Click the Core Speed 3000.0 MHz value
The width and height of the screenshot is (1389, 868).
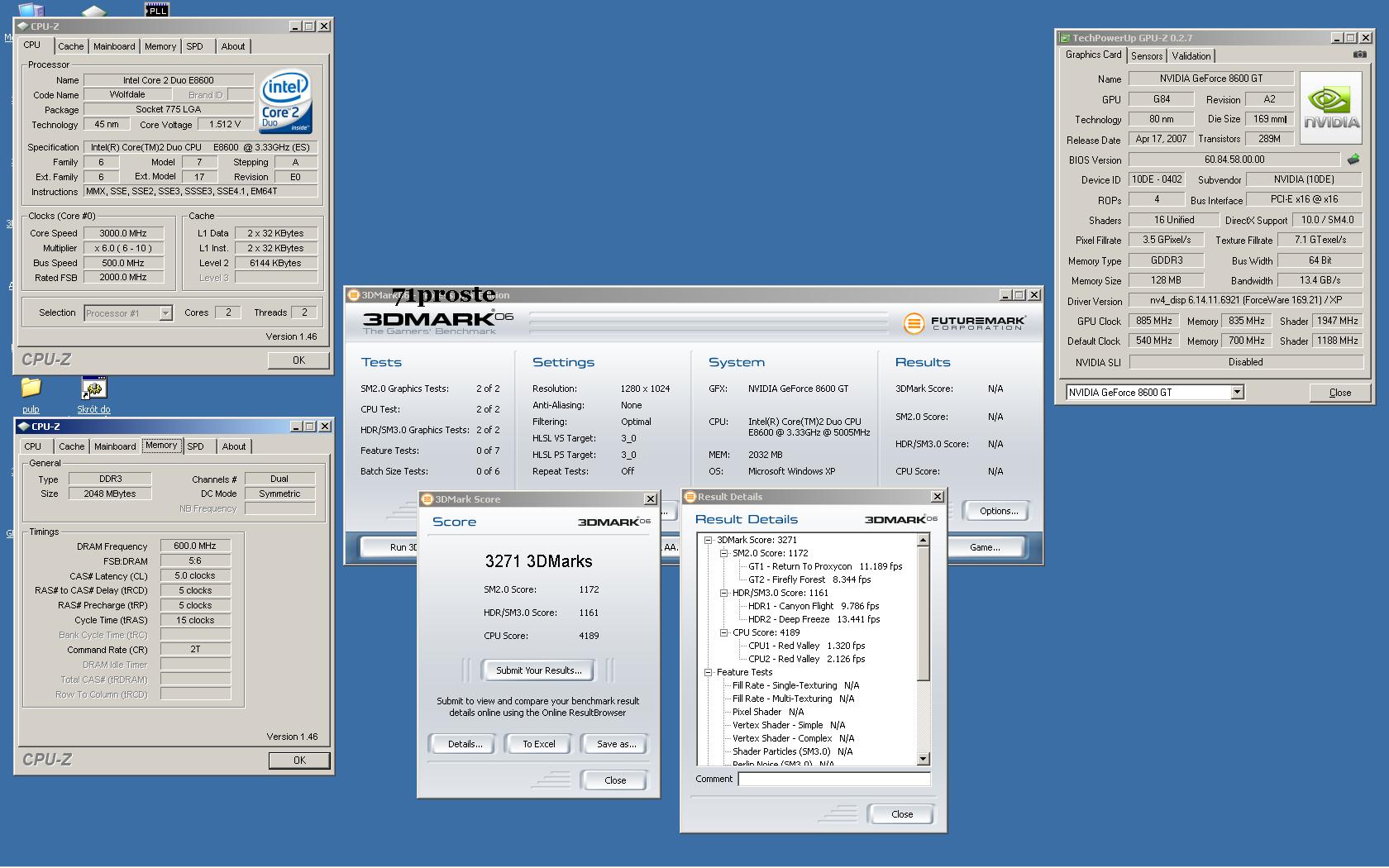(123, 234)
